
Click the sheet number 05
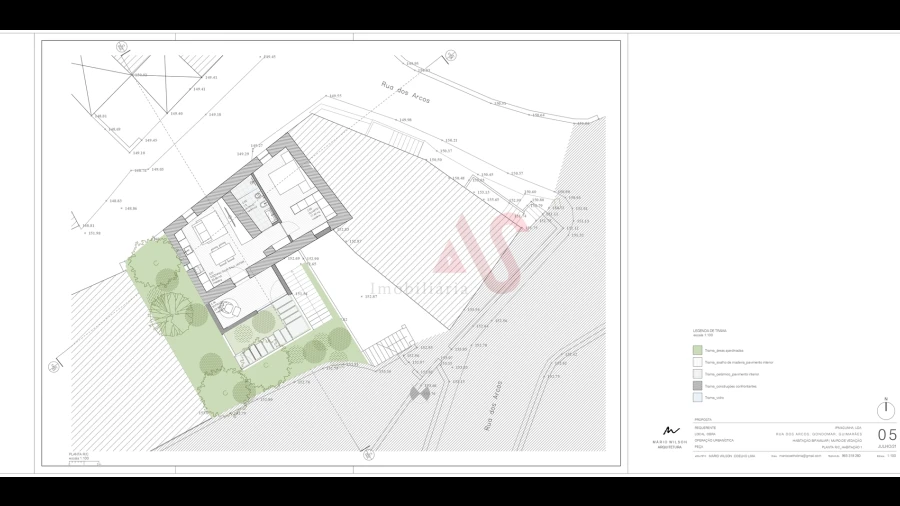pos(886,435)
